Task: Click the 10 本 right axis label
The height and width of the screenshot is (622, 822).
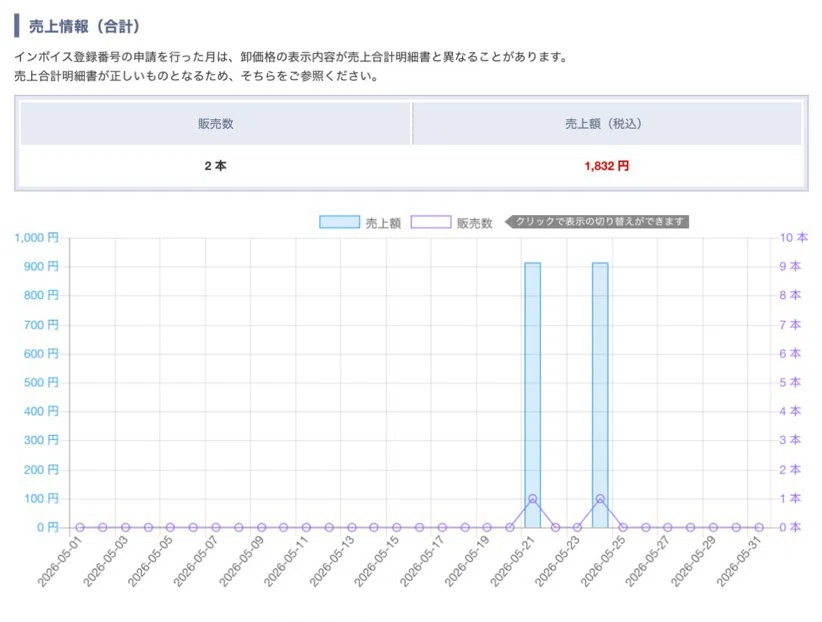Action: tap(794, 238)
